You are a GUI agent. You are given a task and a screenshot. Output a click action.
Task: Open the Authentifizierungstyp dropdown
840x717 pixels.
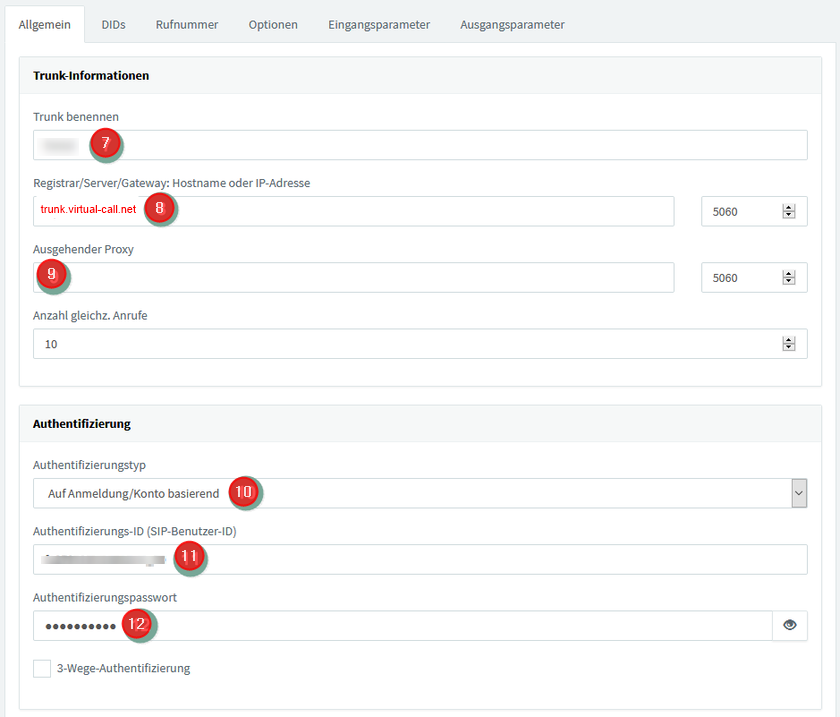click(x=420, y=493)
